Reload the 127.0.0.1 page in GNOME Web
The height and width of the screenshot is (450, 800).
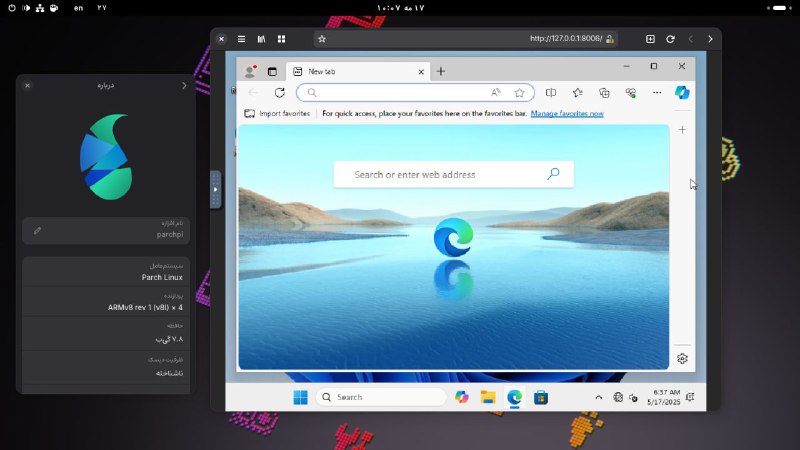670,39
